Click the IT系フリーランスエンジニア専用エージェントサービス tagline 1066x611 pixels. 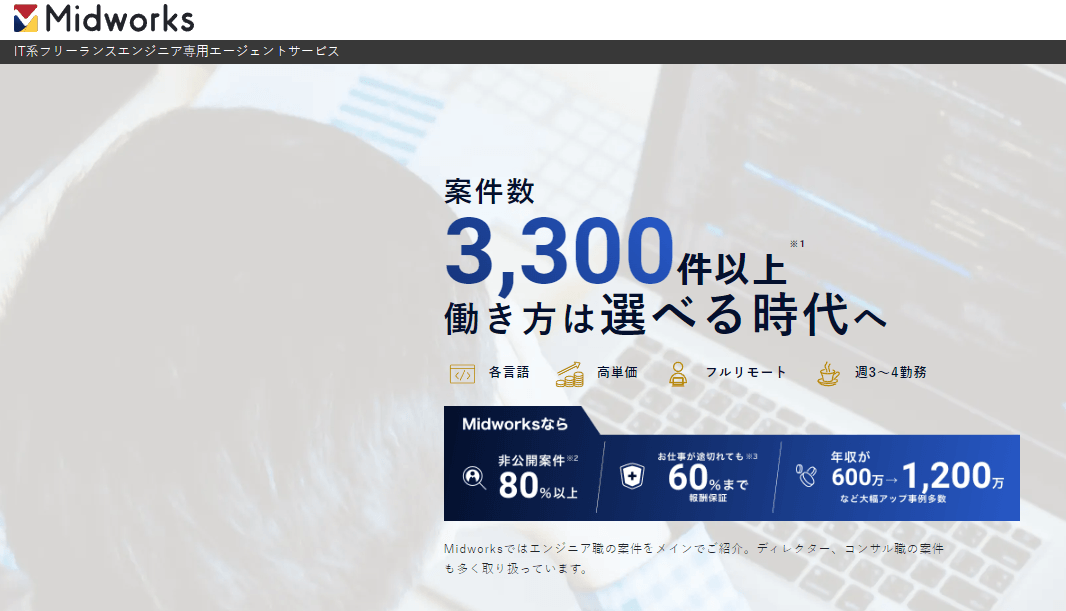pyautogui.click(x=177, y=51)
